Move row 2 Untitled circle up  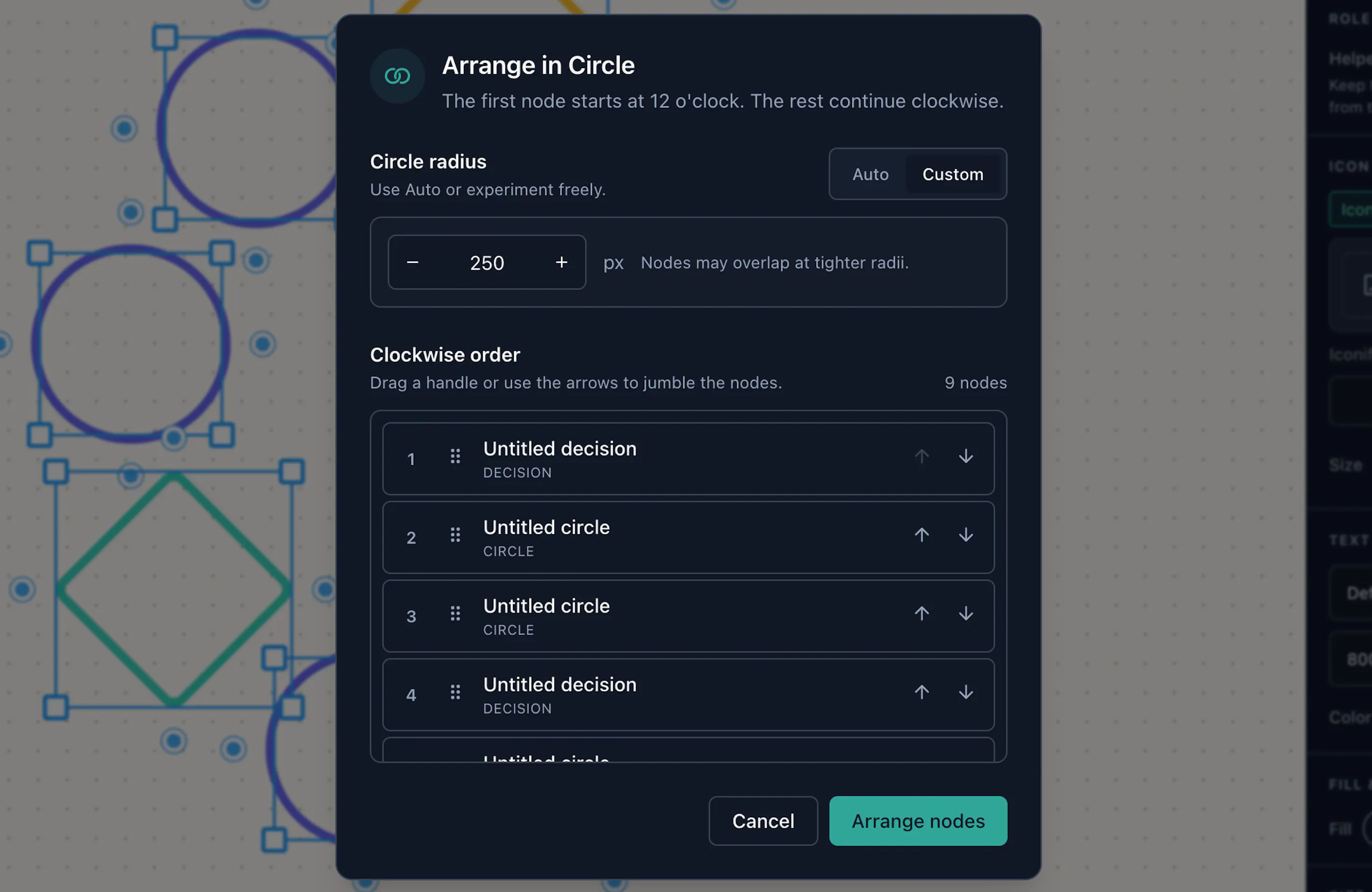pos(921,535)
